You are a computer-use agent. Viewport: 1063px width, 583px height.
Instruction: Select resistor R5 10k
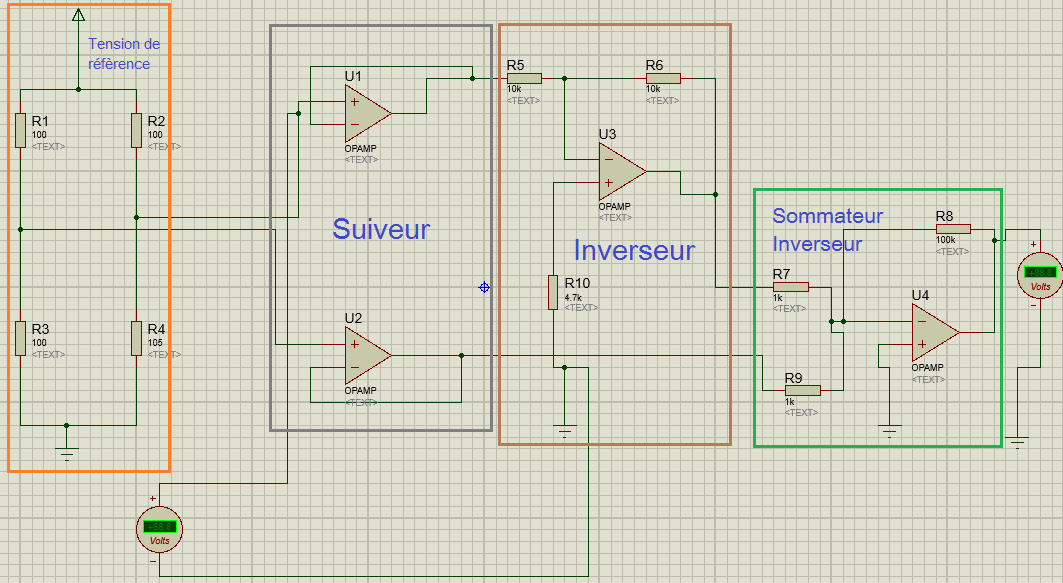point(524,79)
